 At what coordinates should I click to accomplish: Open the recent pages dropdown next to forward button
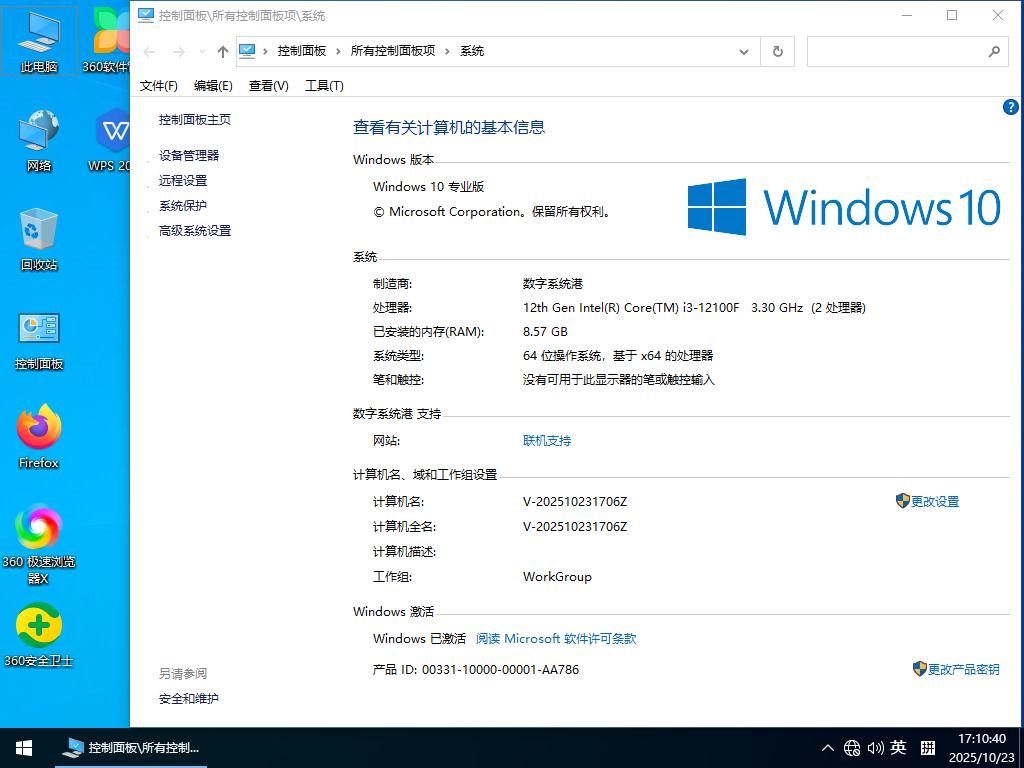click(x=202, y=51)
